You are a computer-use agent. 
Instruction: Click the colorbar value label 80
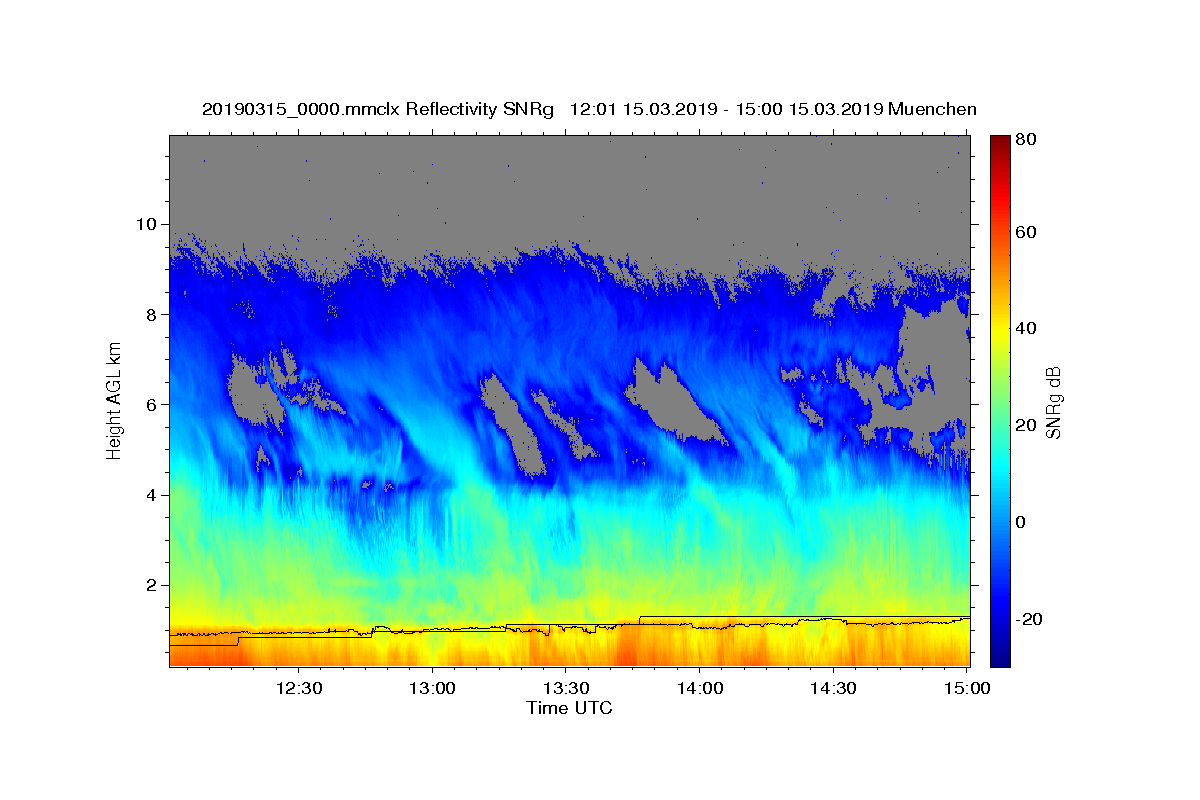[1027, 140]
